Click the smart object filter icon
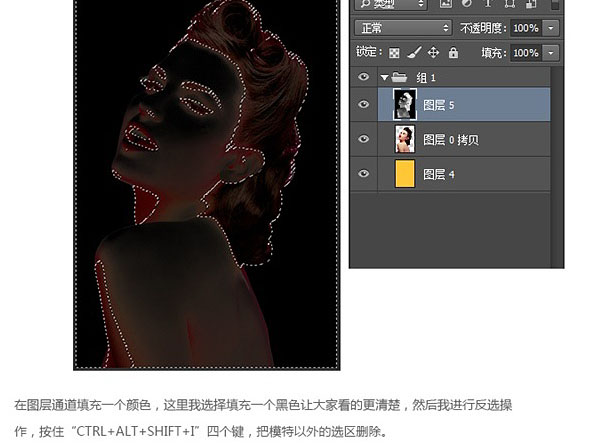 (x=531, y=3)
